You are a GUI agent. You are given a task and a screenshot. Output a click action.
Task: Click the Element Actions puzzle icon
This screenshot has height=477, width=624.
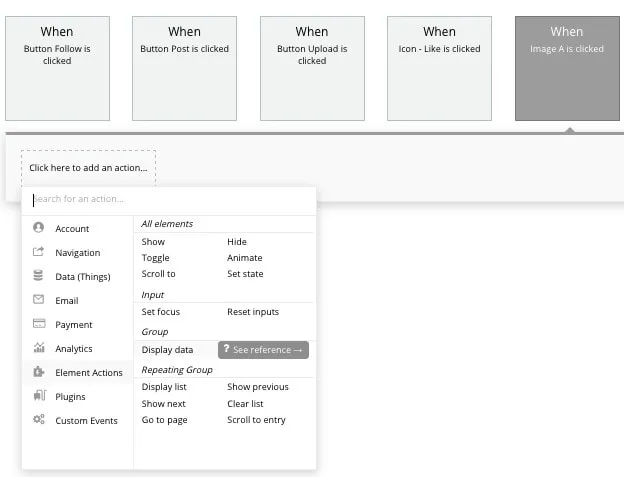[x=39, y=372]
